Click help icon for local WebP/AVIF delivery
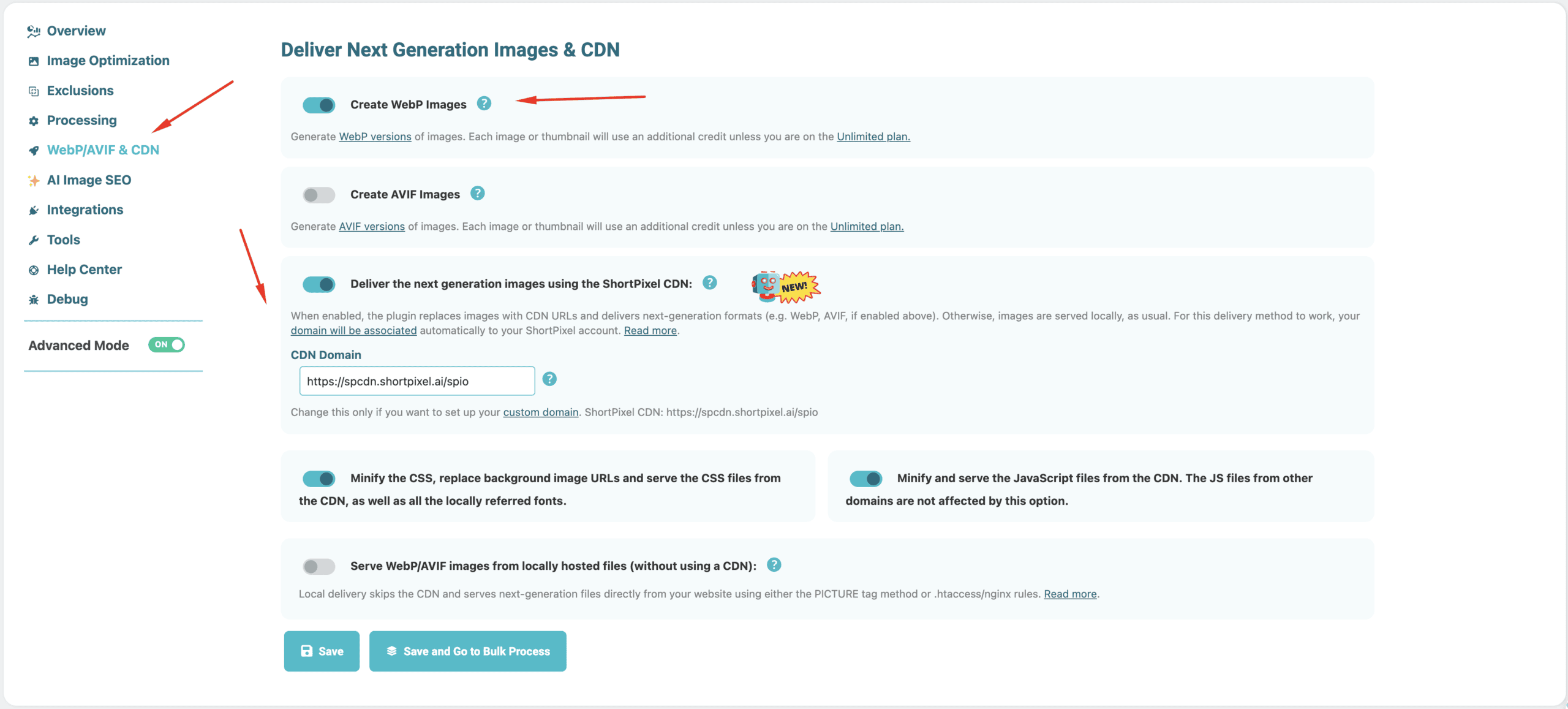This screenshot has height=709, width=1568. point(774,565)
